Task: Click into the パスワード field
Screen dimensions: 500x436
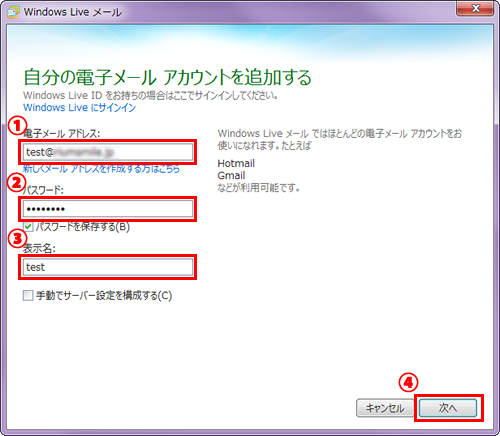Action: [x=108, y=209]
